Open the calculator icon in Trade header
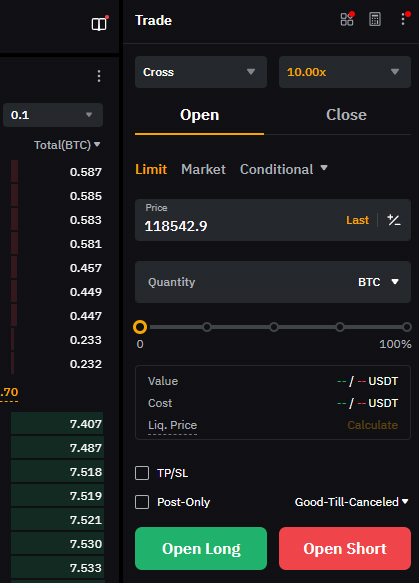Screen dimensions: 419x583 point(375,19)
